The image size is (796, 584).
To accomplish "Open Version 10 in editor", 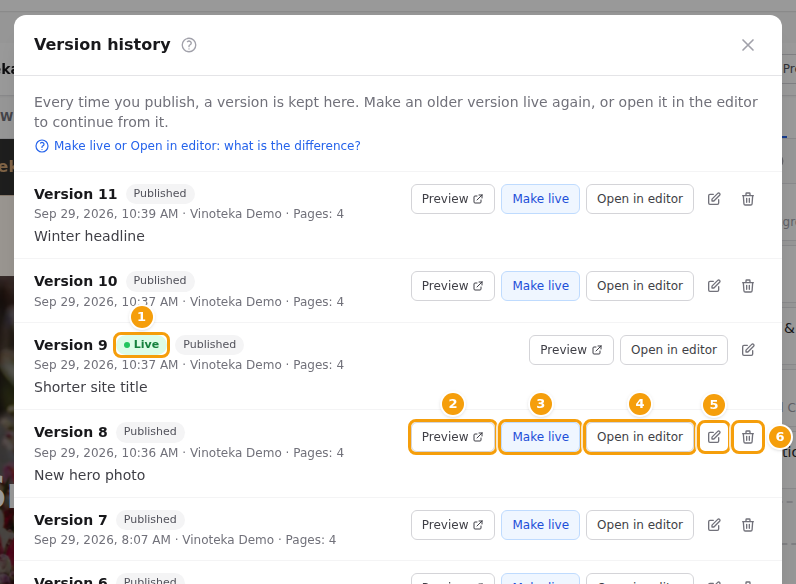I will click(x=640, y=286).
